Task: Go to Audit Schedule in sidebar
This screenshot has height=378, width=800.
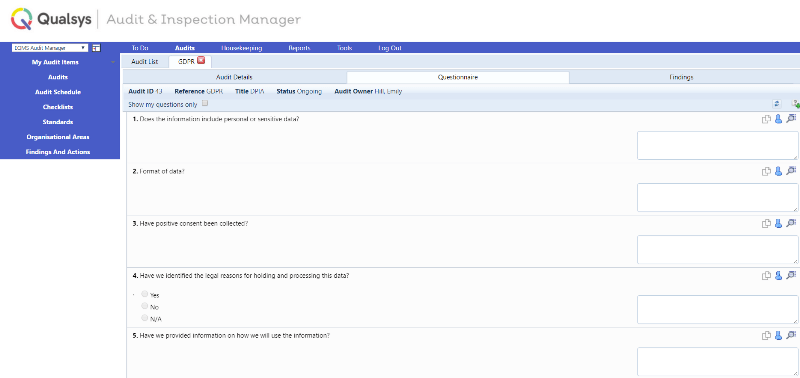Action: click(x=58, y=92)
